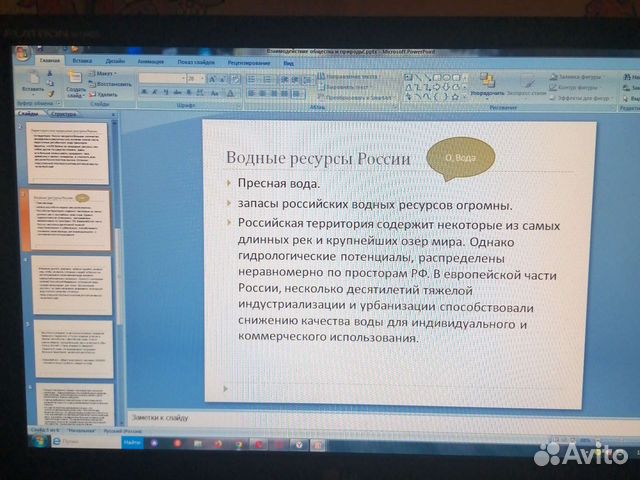This screenshot has width=640, height=480.
Task: Select the Rectangle shape in gallery
Action: click(x=437, y=77)
